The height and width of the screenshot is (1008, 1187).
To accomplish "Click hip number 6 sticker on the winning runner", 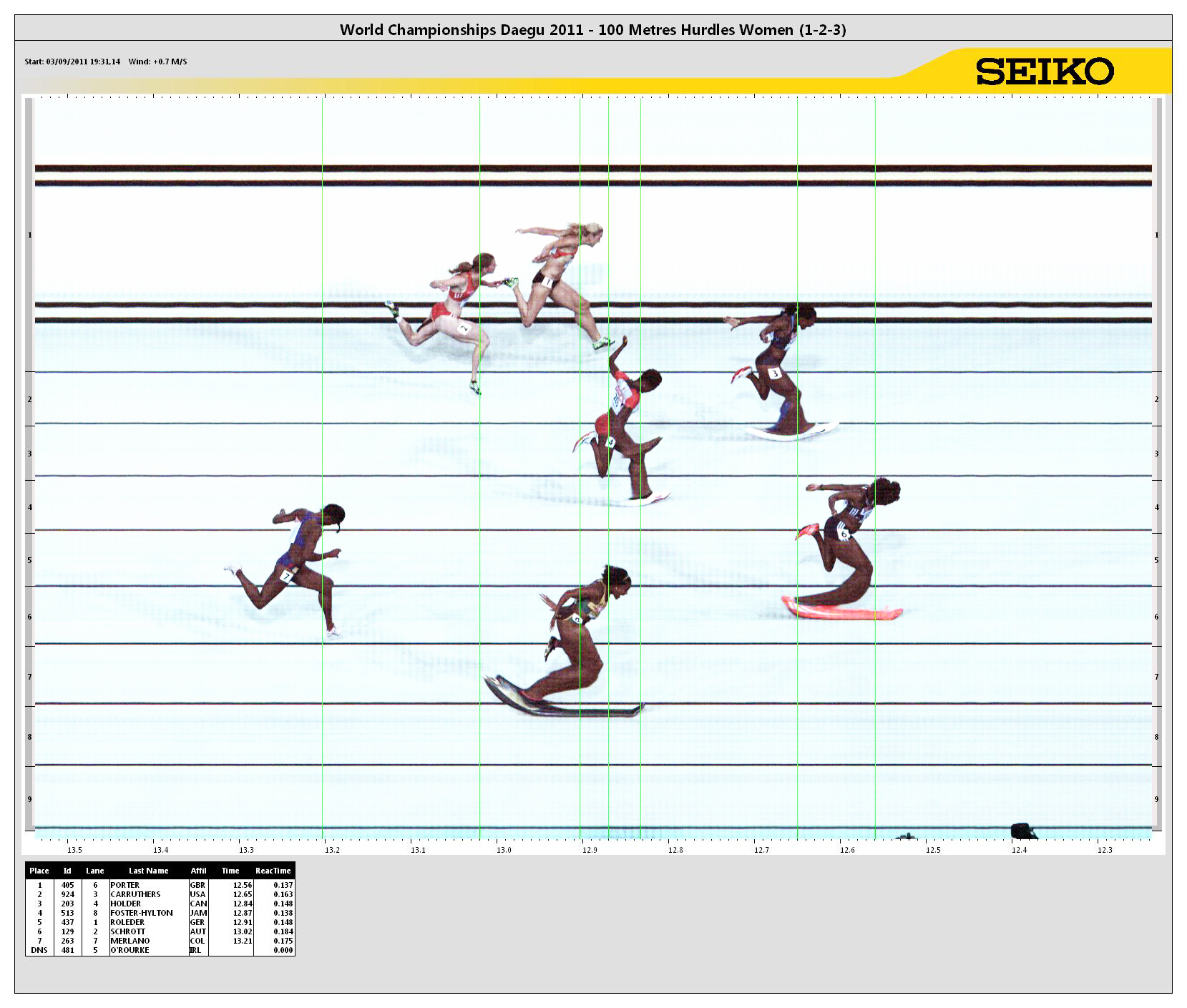I will [x=844, y=534].
